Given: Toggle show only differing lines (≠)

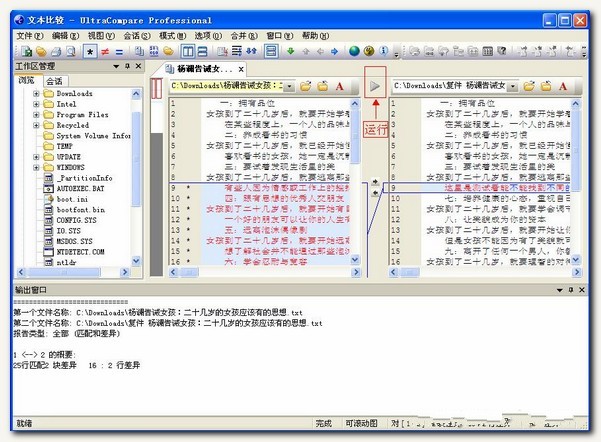Looking at the screenshot, I should coord(105,51).
